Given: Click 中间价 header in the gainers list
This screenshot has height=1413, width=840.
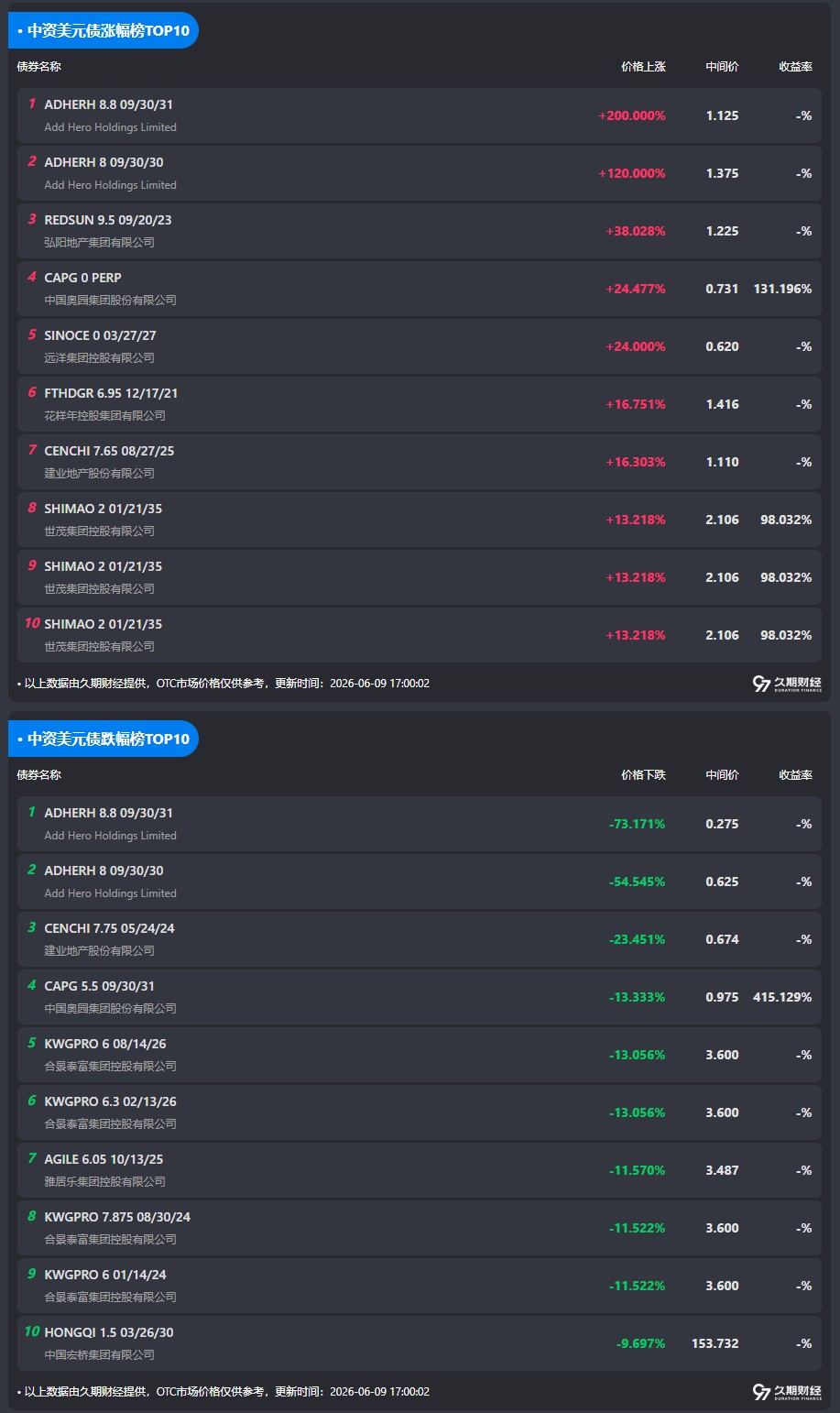Looking at the screenshot, I should point(722,67).
